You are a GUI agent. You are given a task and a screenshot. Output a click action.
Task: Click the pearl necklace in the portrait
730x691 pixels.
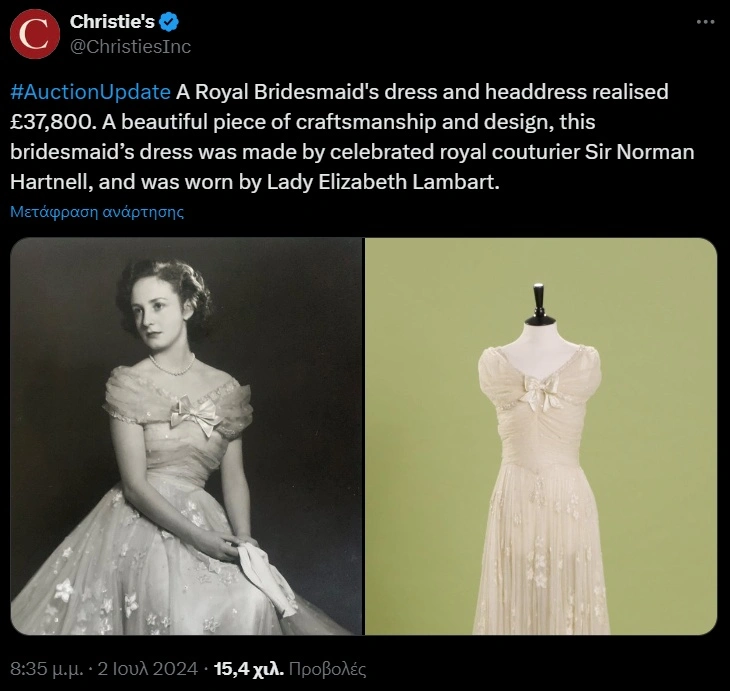pyautogui.click(x=172, y=365)
